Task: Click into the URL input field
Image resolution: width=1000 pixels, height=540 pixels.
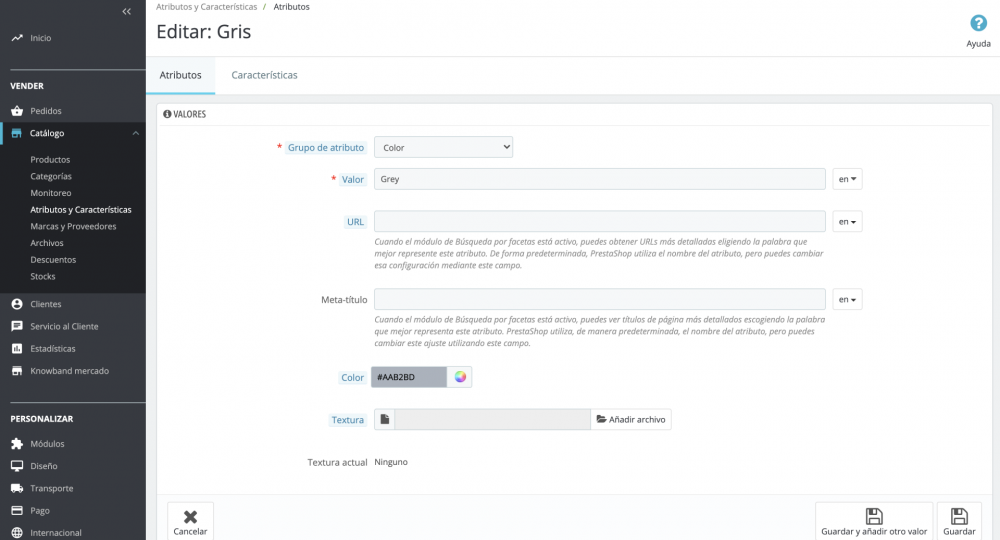Action: 600,221
